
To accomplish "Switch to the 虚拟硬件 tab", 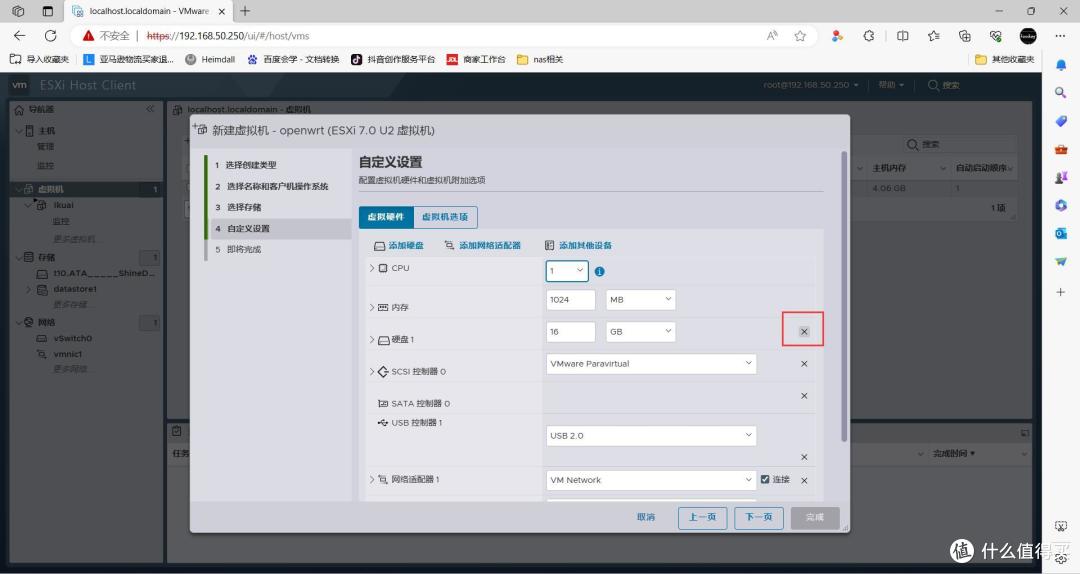I will coord(386,217).
